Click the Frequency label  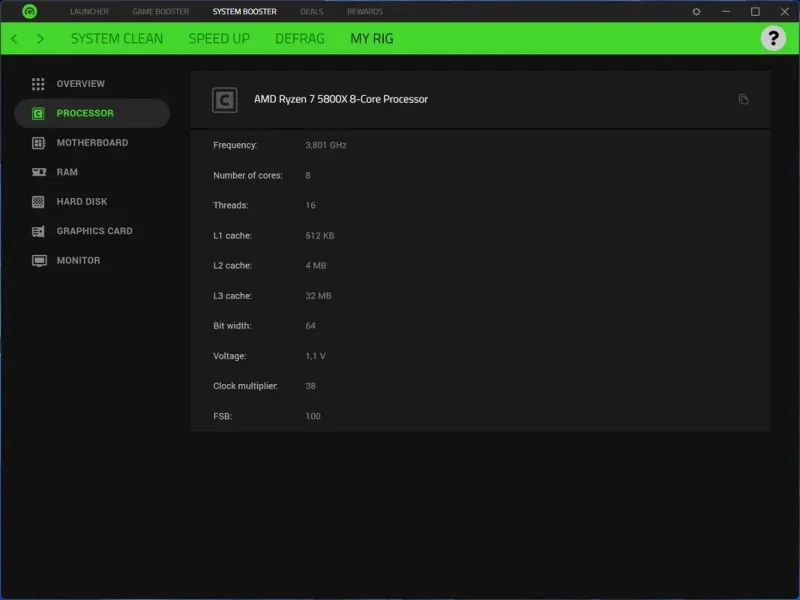click(x=235, y=145)
